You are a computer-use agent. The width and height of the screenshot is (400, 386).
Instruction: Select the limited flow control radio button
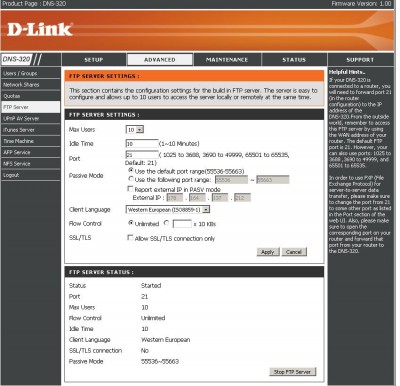pos(166,223)
